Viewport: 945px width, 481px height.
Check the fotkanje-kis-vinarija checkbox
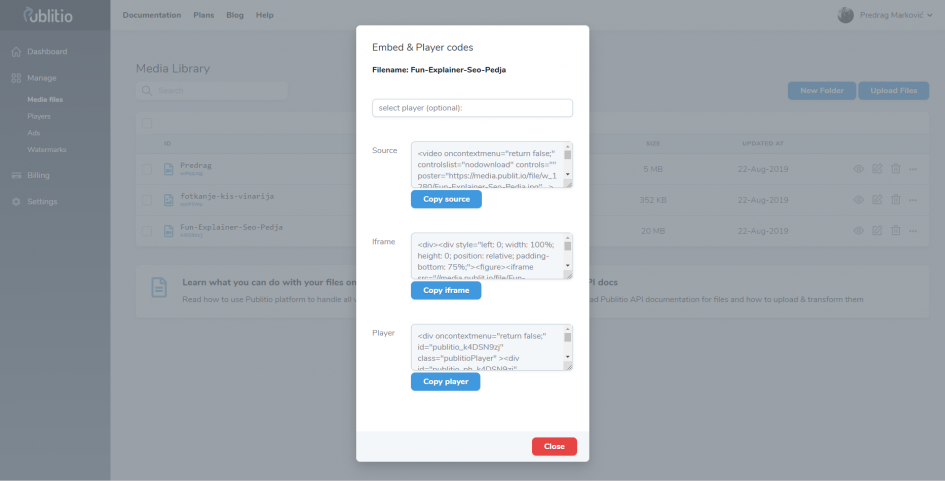point(147,200)
